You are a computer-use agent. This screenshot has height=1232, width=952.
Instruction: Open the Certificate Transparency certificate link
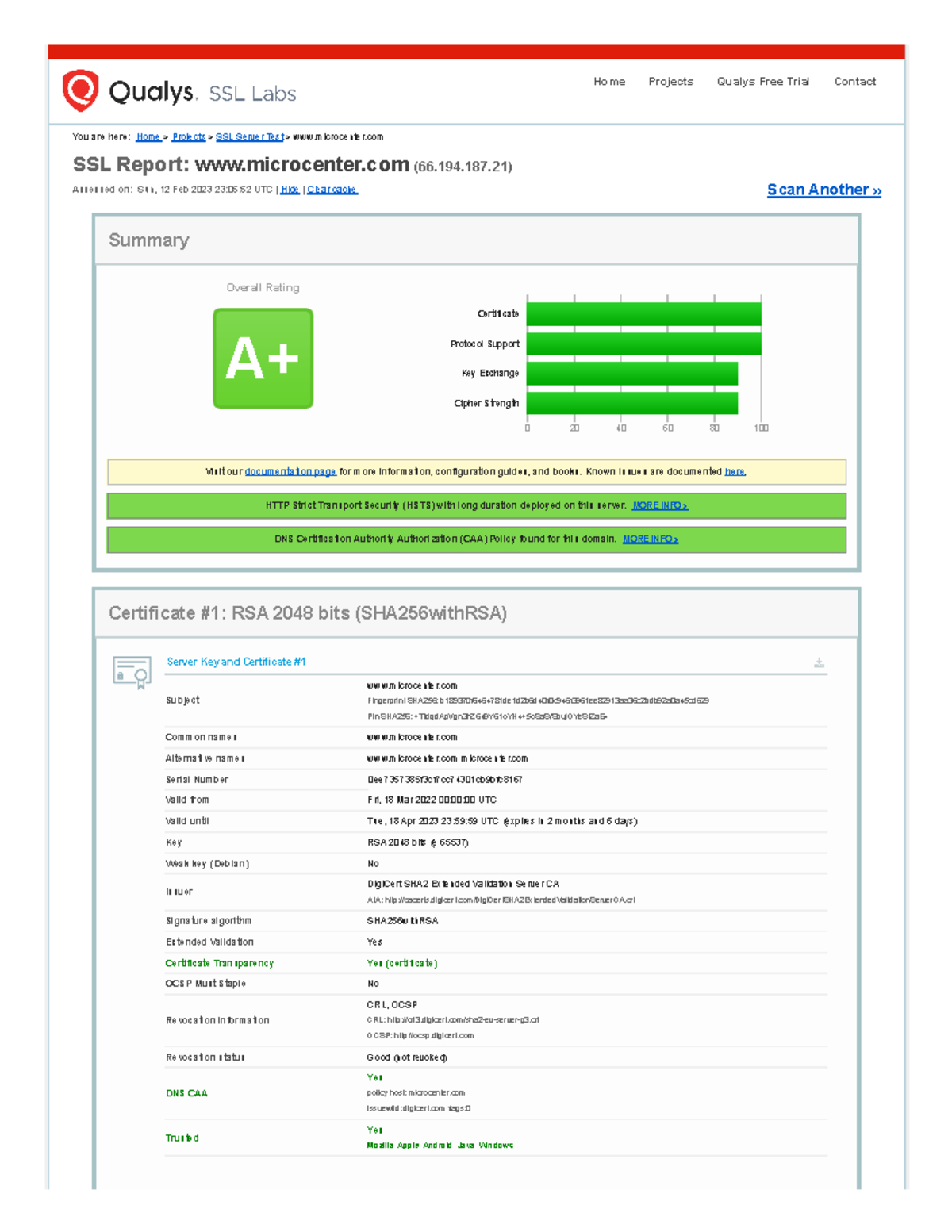(410, 963)
